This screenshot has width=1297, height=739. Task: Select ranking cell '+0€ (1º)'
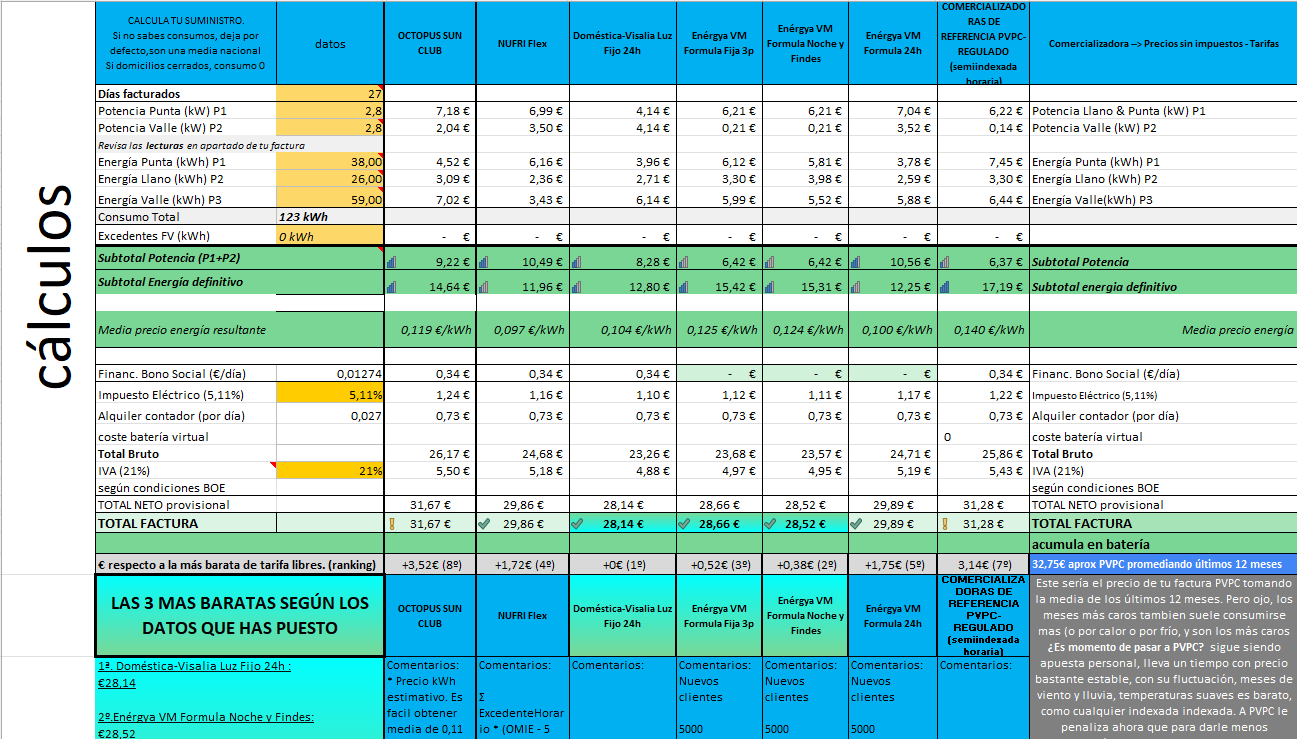[x=622, y=564]
